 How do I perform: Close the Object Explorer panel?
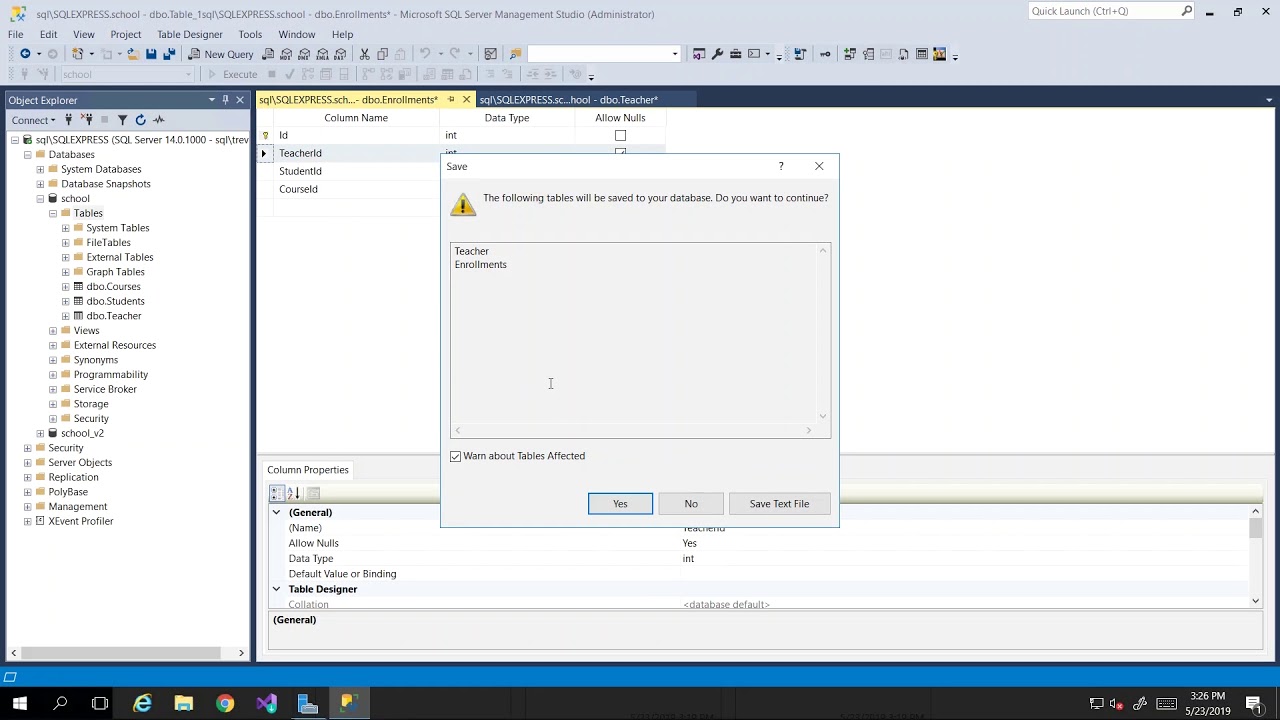[240, 100]
